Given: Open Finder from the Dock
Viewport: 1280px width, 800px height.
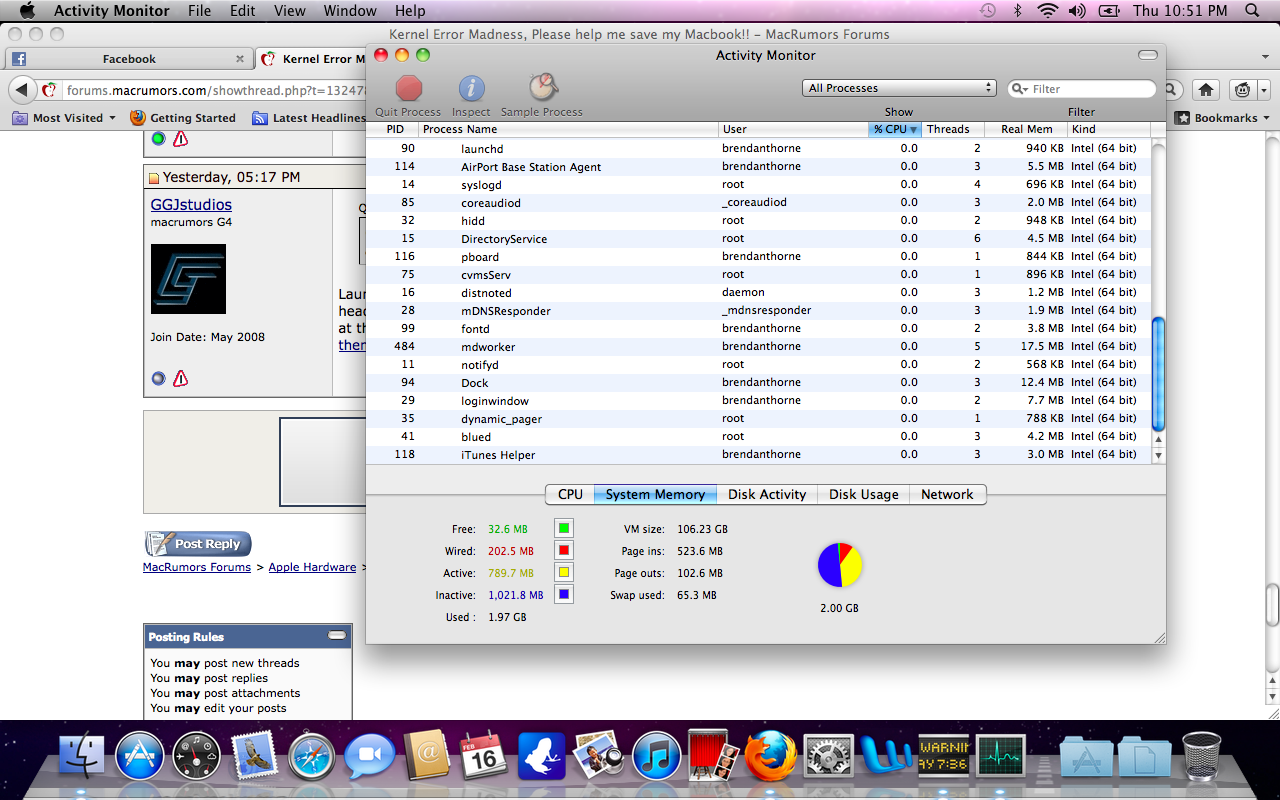Looking at the screenshot, I should pos(82,757).
